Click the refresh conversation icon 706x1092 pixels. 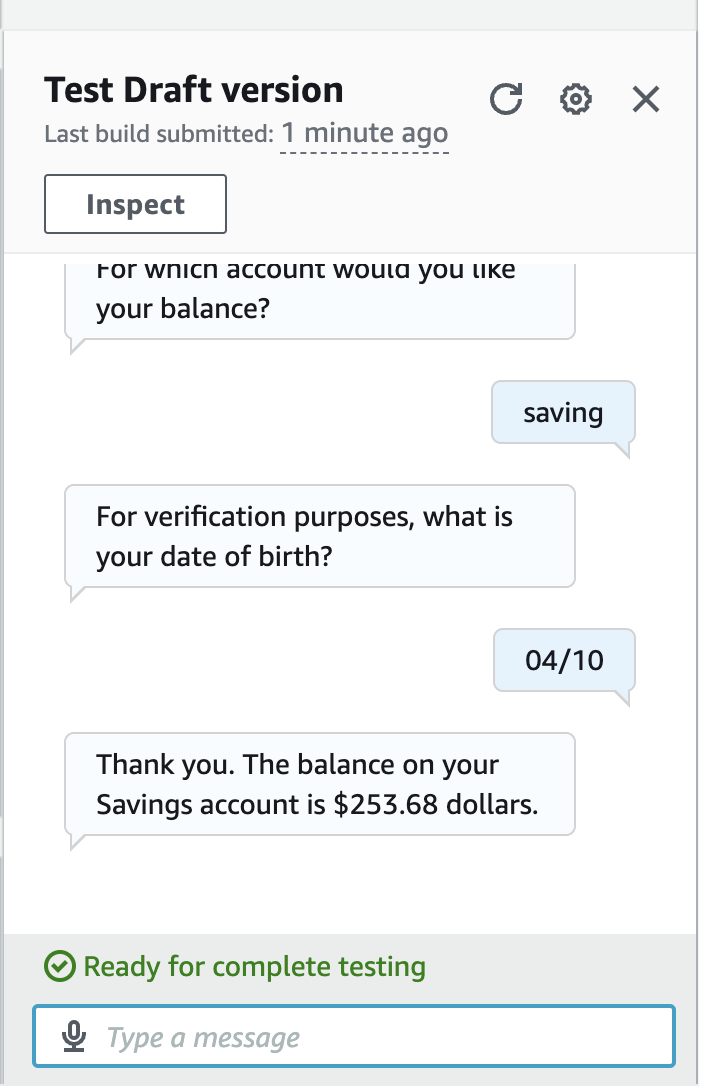(507, 99)
